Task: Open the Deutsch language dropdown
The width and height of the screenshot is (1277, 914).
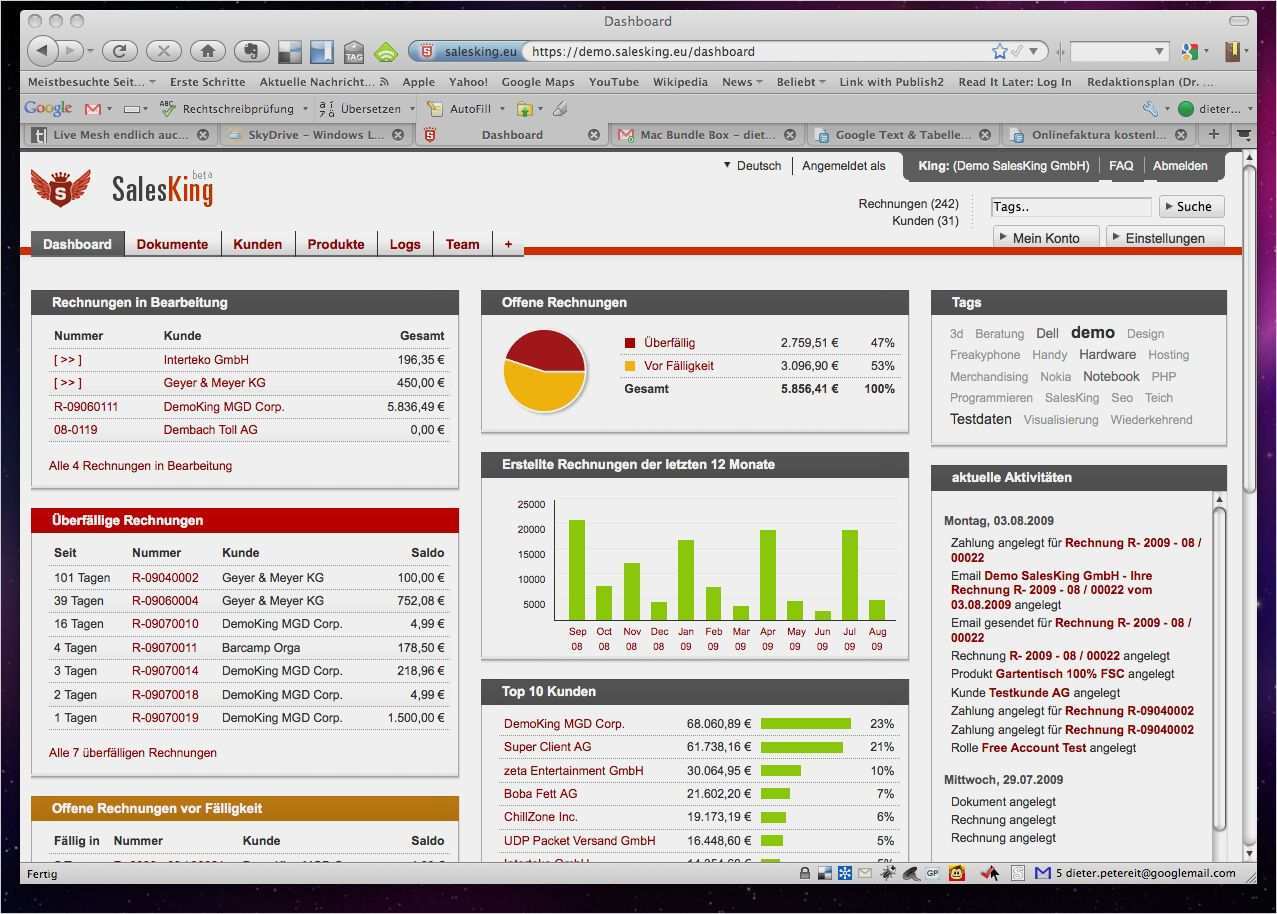Action: [752, 166]
